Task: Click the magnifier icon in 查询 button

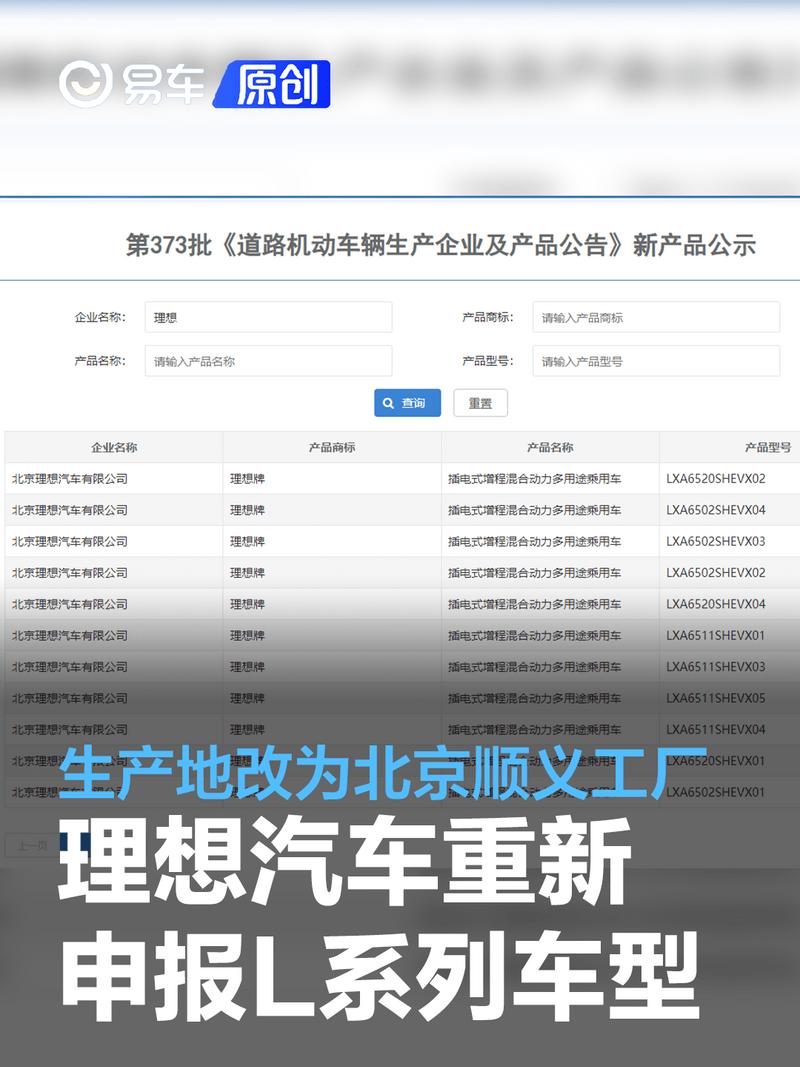Action: [x=388, y=403]
